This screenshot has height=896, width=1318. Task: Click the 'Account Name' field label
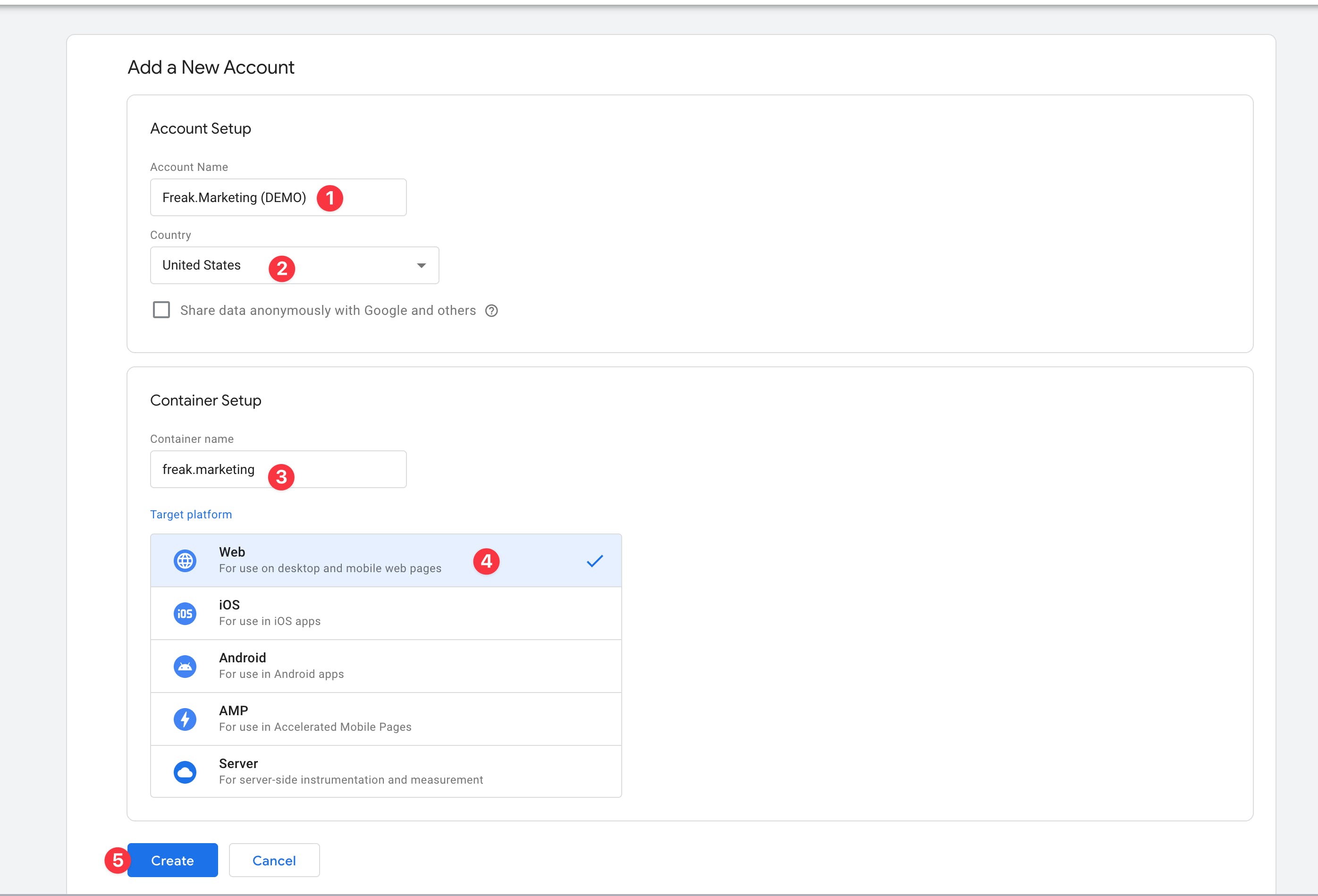tap(189, 167)
